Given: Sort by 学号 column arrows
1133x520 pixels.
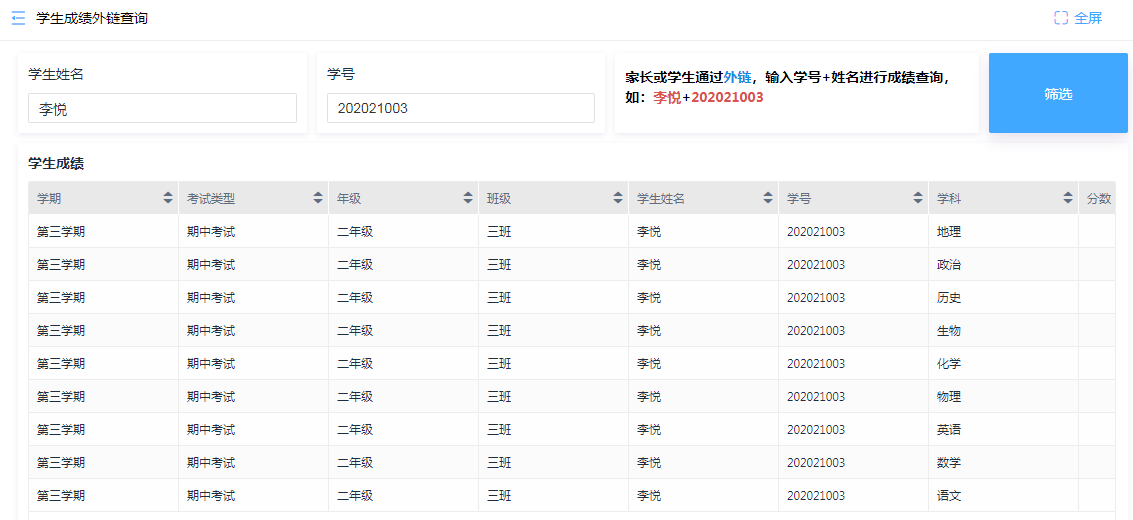Looking at the screenshot, I should pos(918,198).
